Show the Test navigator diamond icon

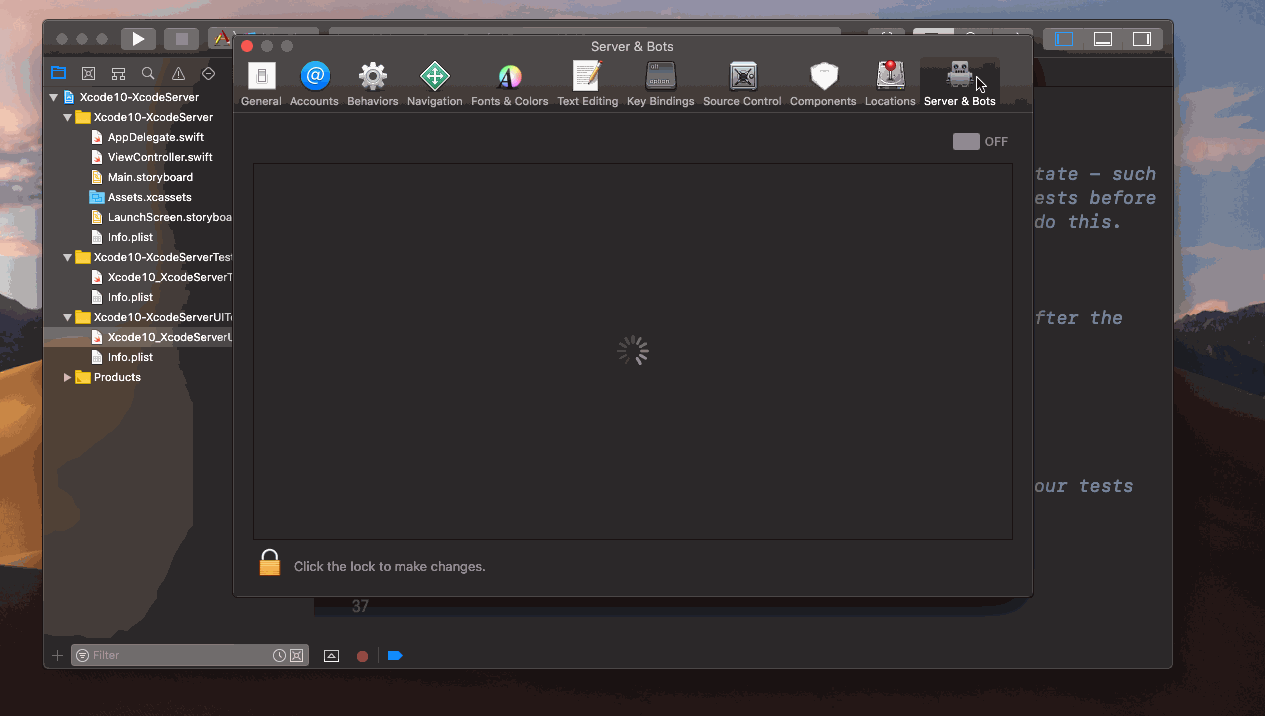[x=208, y=73]
